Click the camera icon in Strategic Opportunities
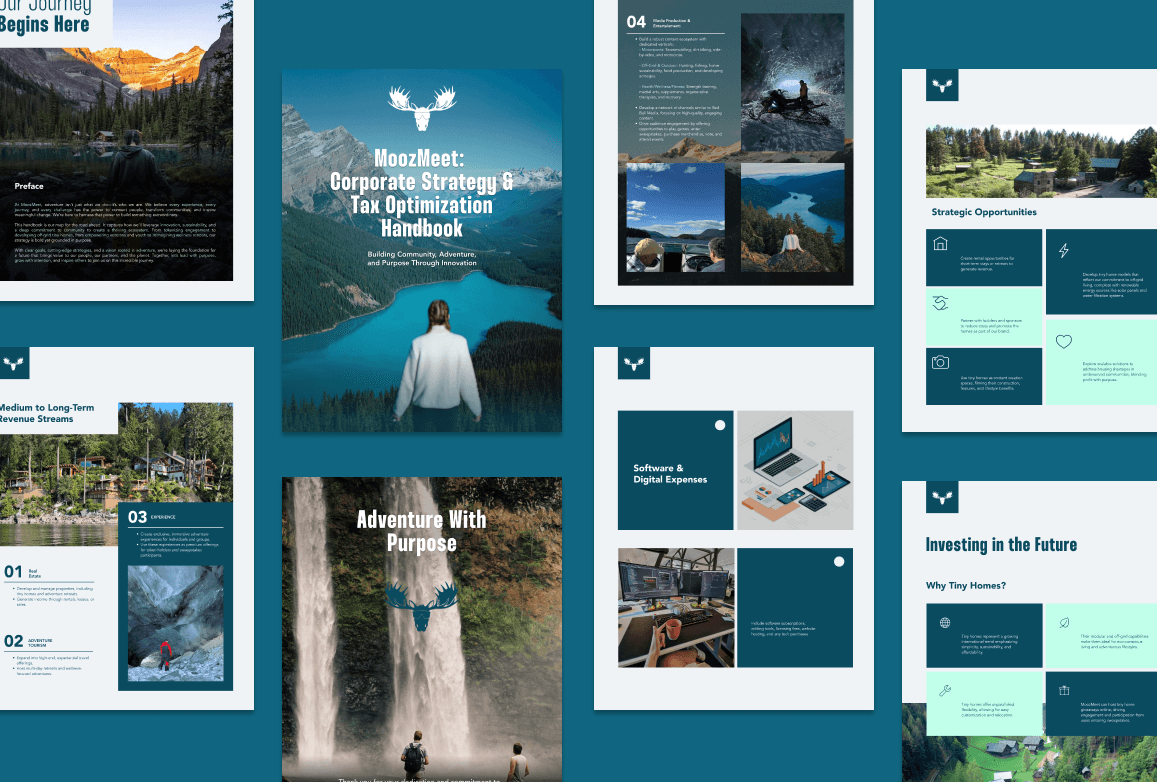The height and width of the screenshot is (782, 1157). tap(940, 362)
